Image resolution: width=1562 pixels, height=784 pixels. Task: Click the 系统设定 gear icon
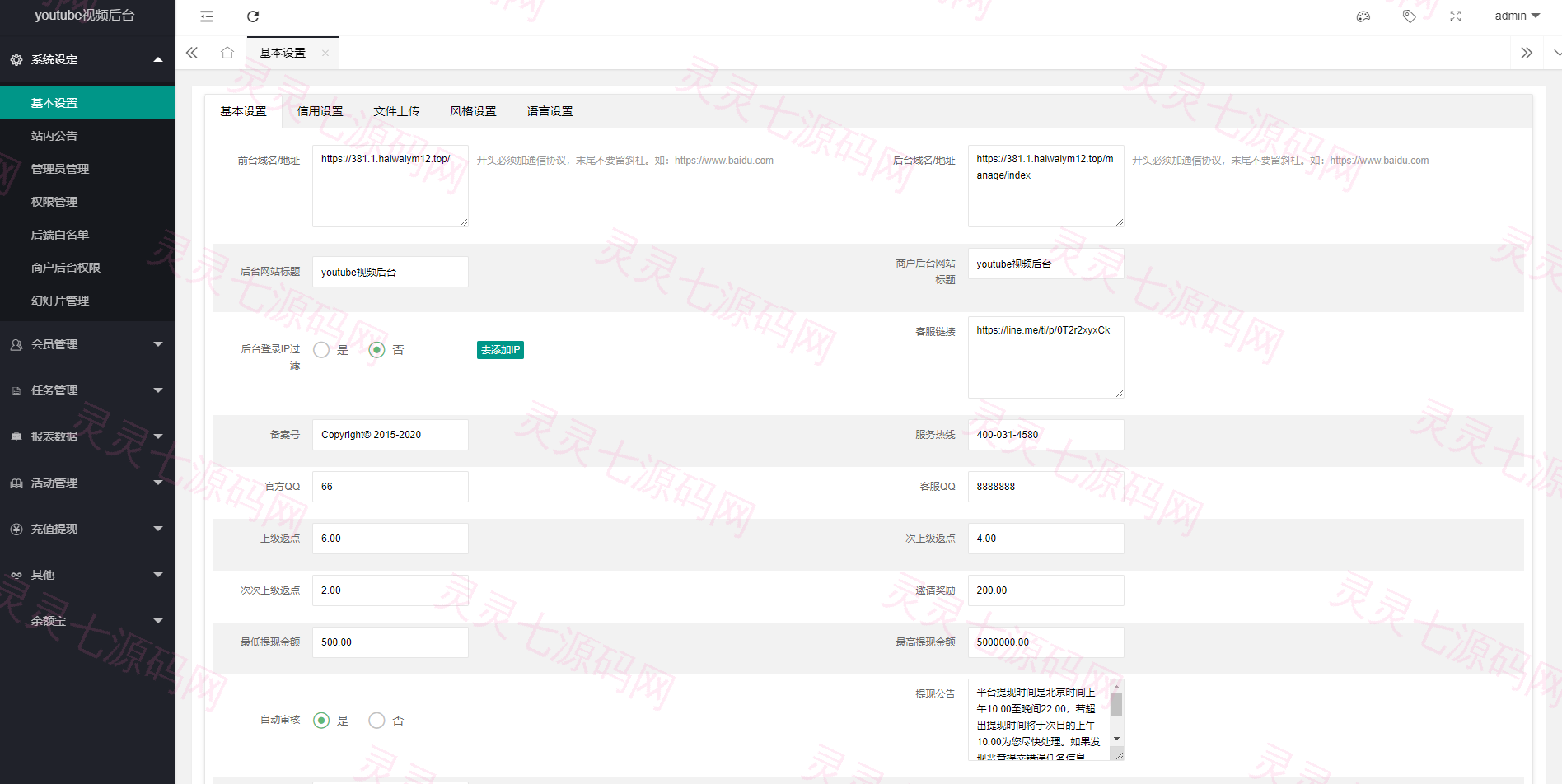coord(16,60)
